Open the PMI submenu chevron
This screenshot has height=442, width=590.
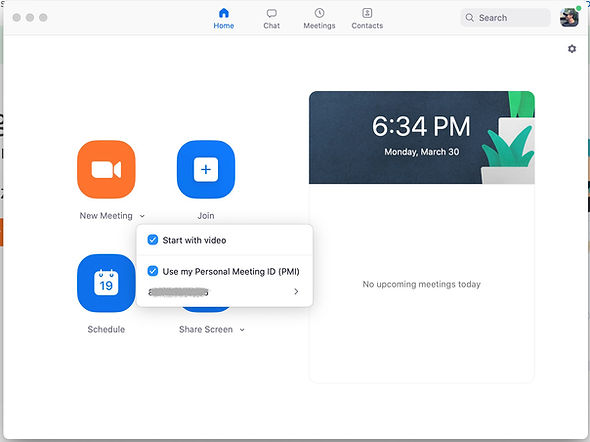tap(297, 292)
